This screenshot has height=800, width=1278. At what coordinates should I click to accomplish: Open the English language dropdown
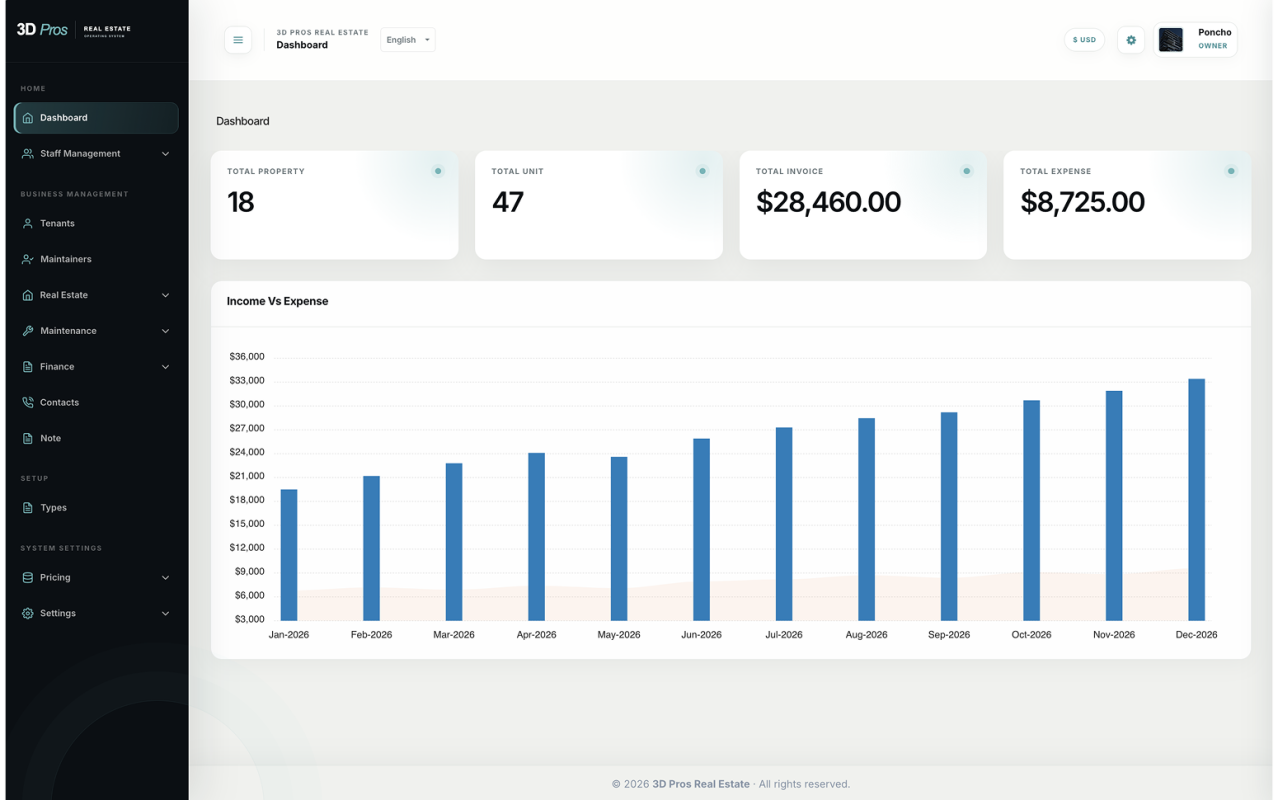pos(408,40)
